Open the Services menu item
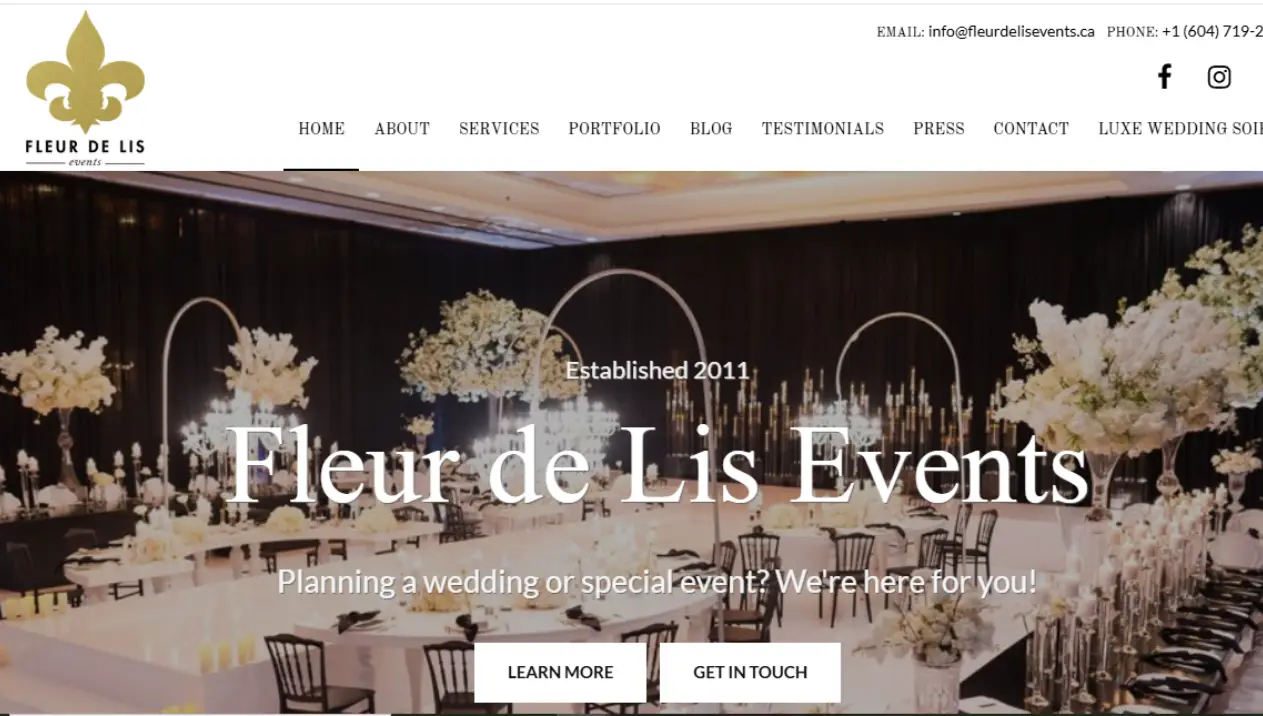 pyautogui.click(x=499, y=128)
